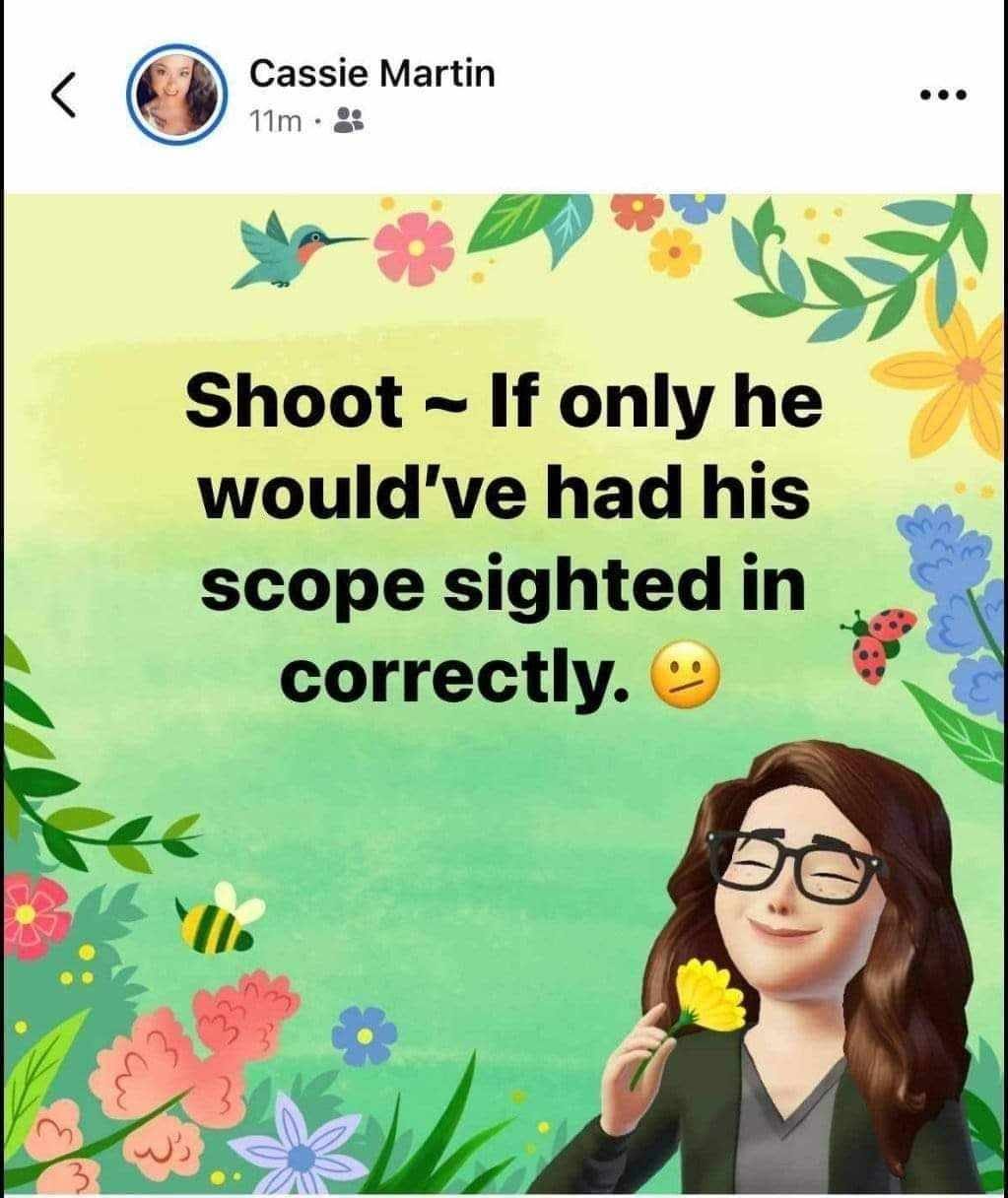Click the 11m post timestamp
1008x1198 pixels.
275,122
